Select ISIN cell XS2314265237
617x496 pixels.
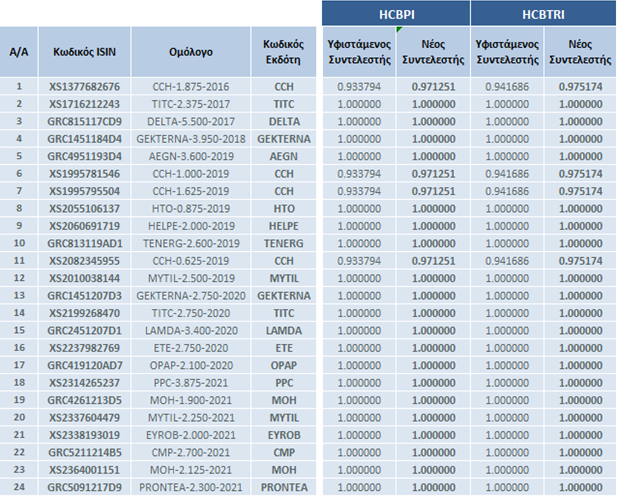(85, 381)
